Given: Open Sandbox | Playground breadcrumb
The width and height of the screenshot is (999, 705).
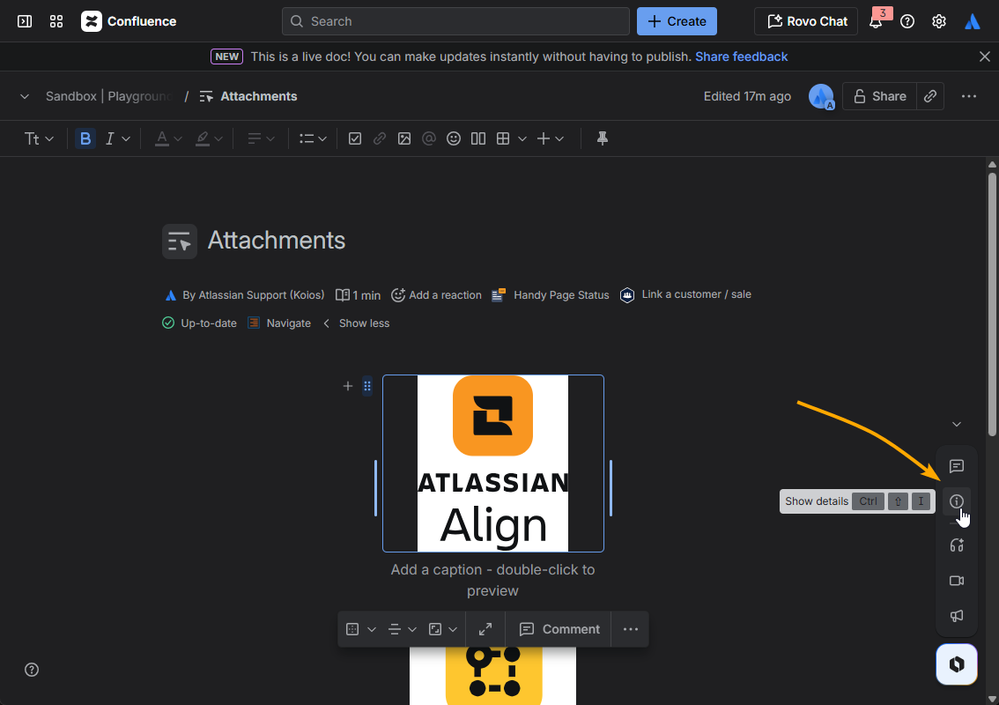Looking at the screenshot, I should coord(109,96).
